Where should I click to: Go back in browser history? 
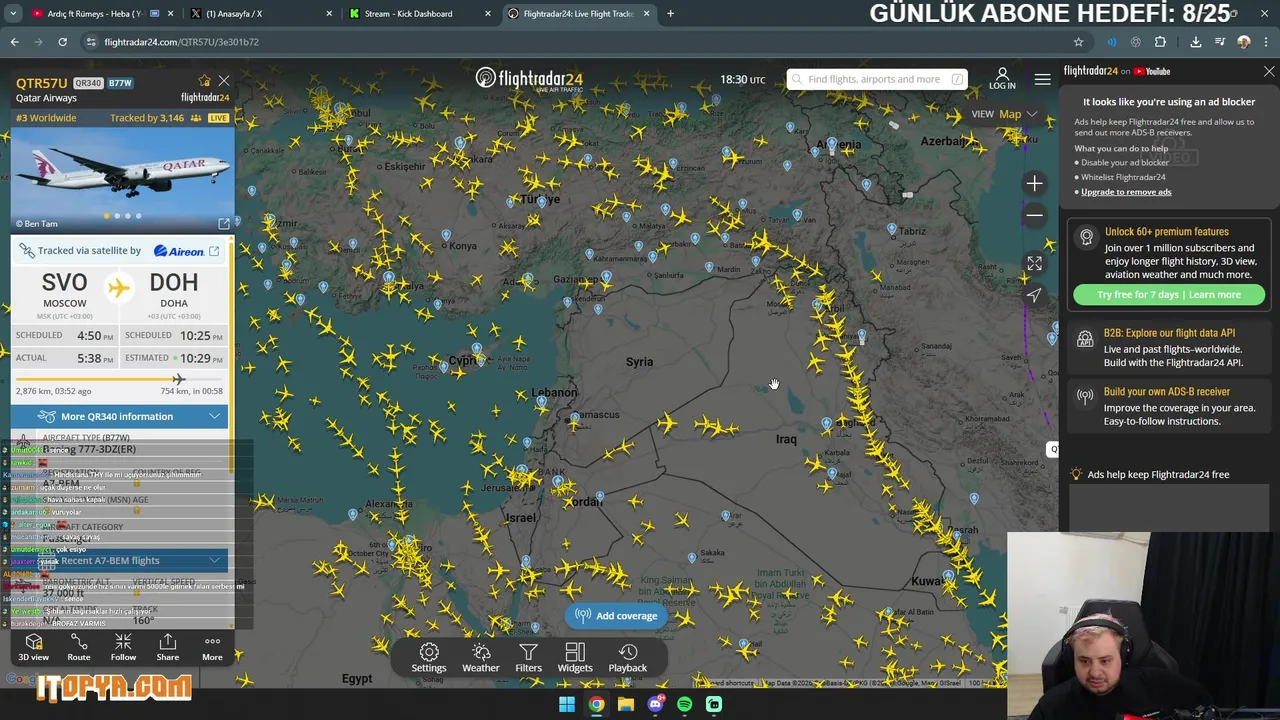pos(14,42)
